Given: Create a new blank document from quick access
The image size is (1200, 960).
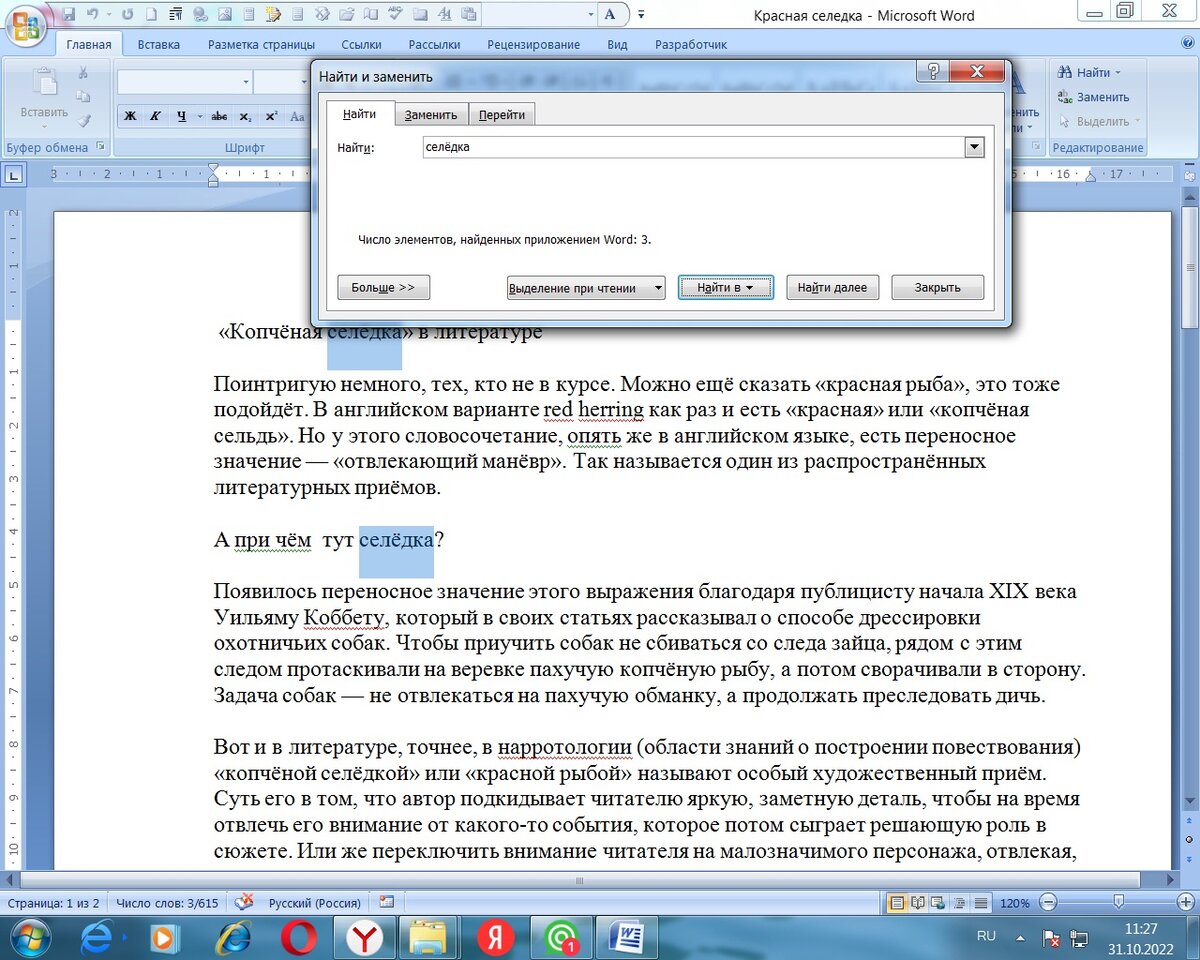Looking at the screenshot, I should (x=151, y=15).
